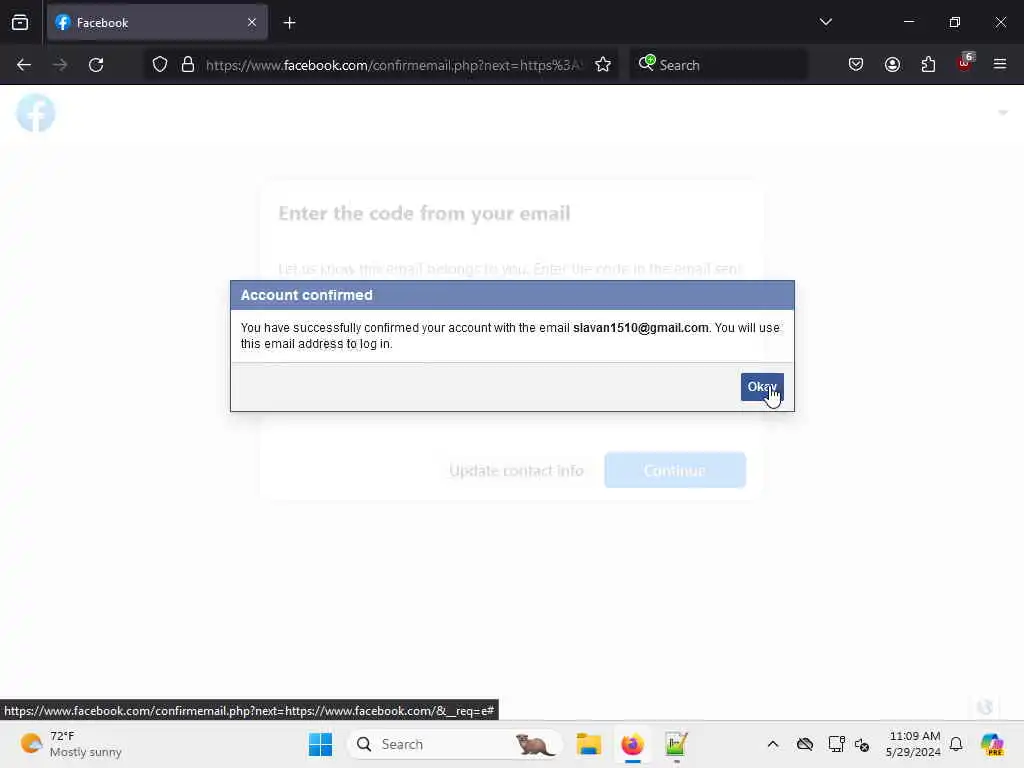Viewport: 1024px width, 768px height.
Task: Open notifications bell icon
Action: (956, 744)
